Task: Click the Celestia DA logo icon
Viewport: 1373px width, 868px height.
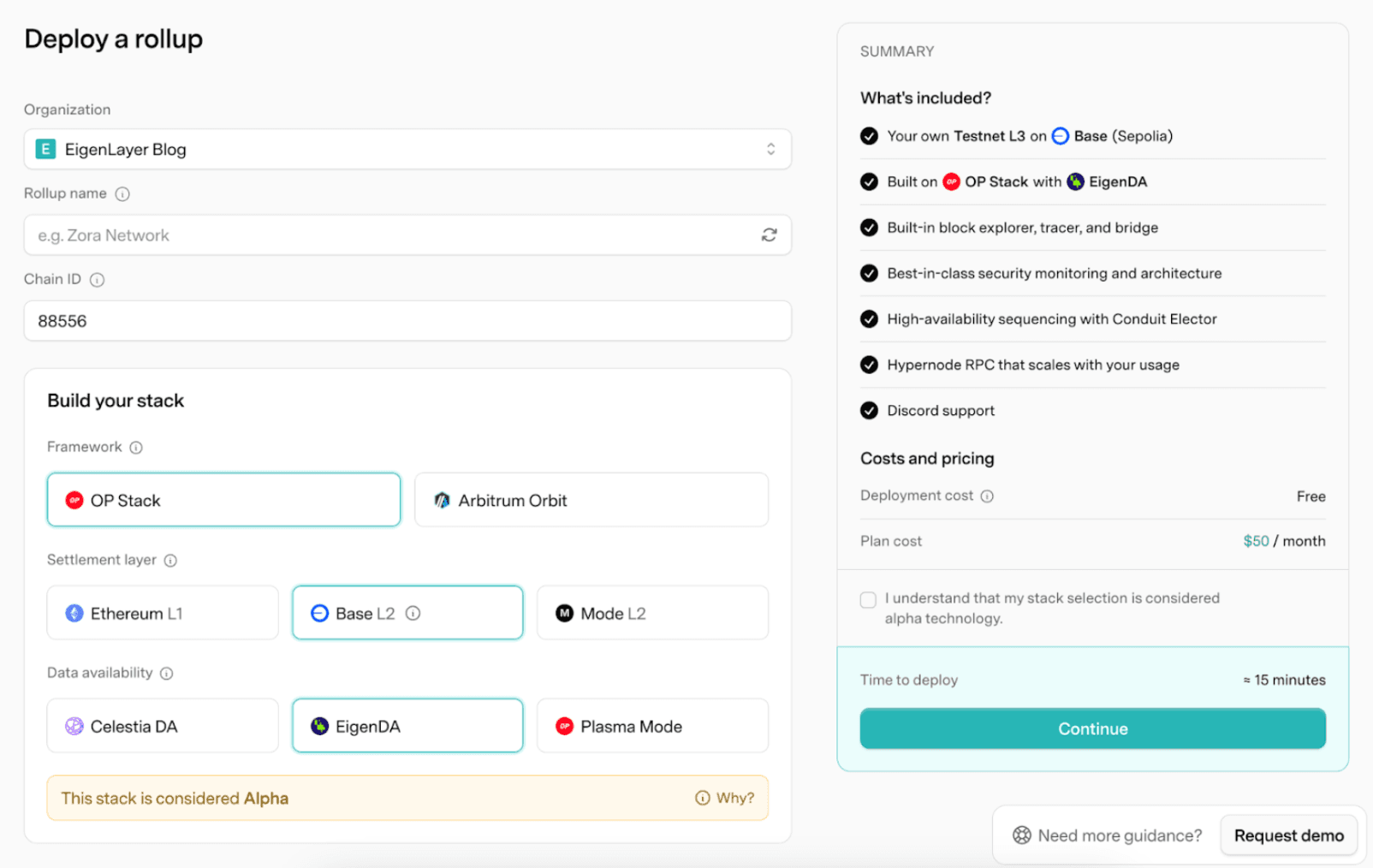Action: coord(74,726)
